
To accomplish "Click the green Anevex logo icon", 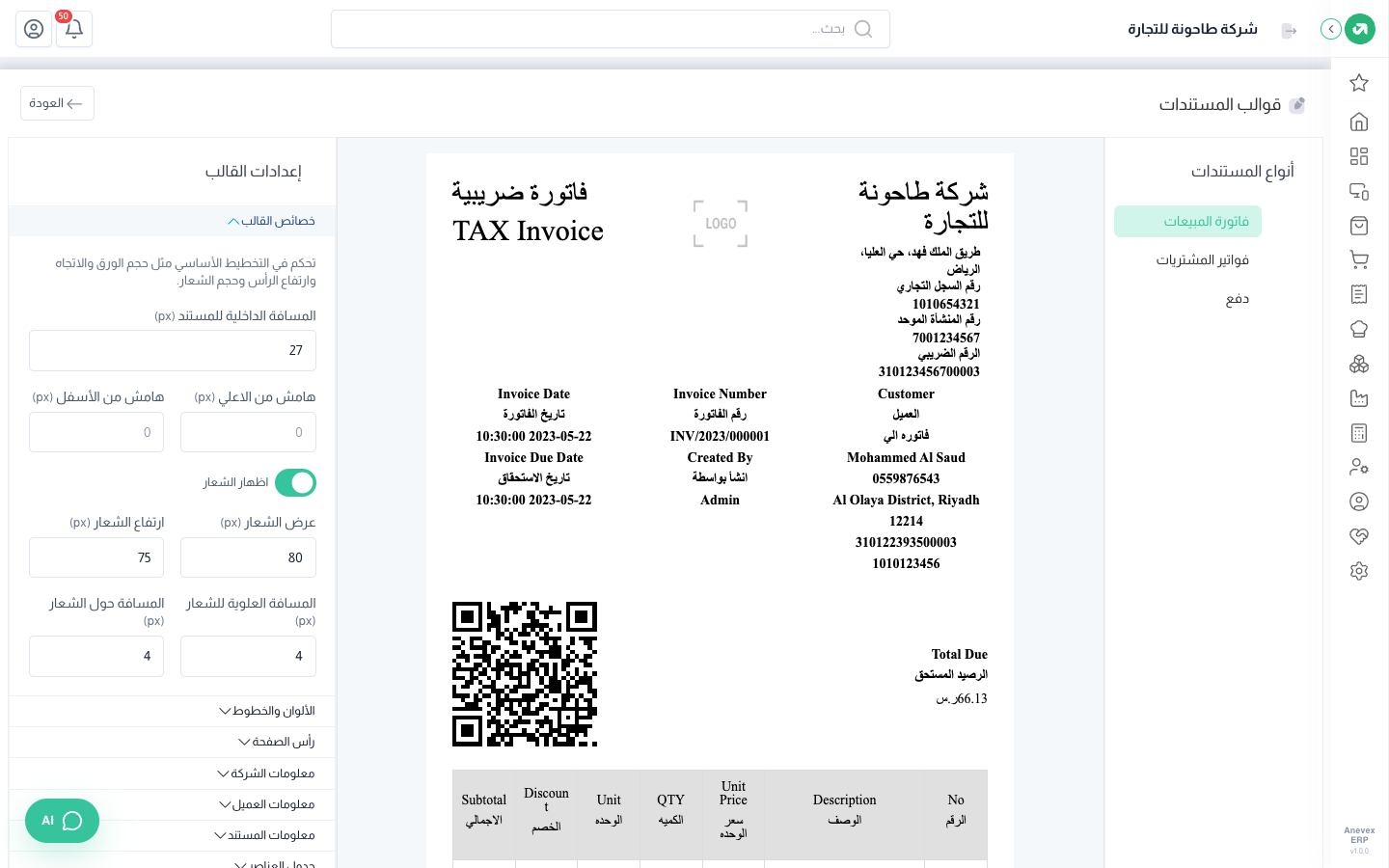I will point(1360,29).
